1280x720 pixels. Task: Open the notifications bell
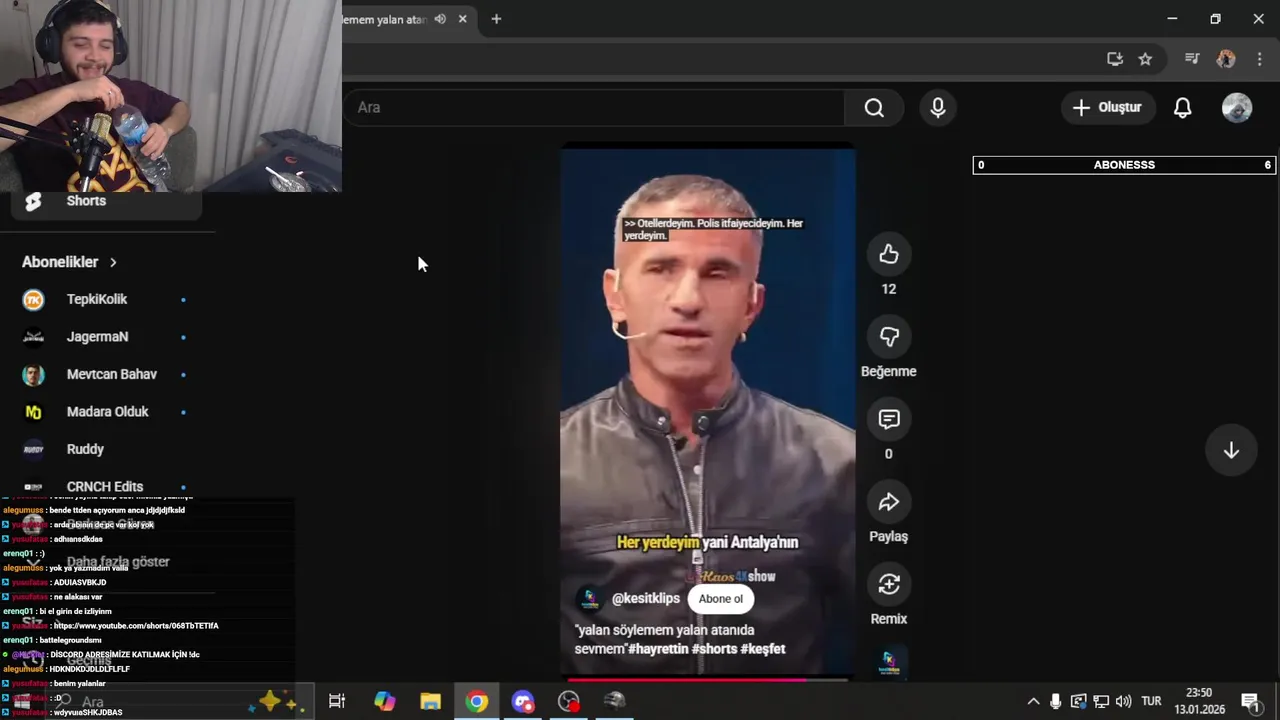pos(1182,108)
